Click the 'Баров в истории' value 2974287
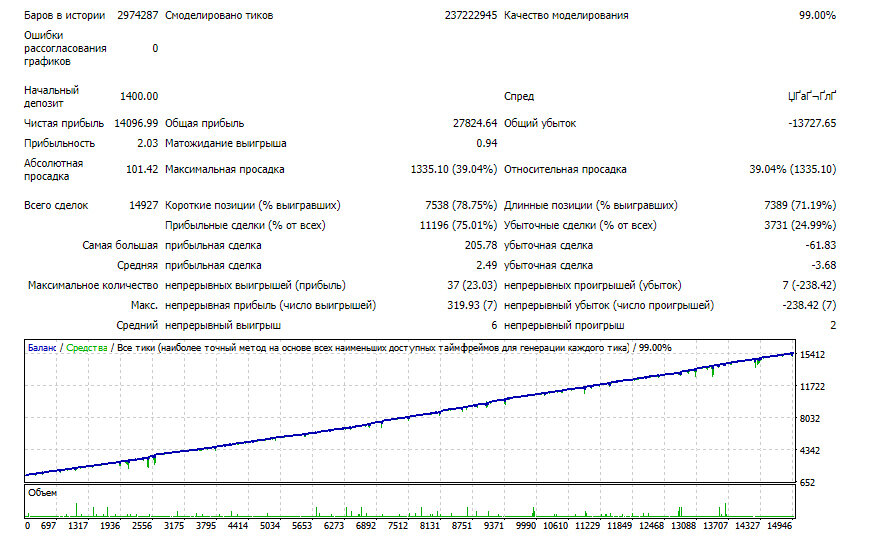Viewport: 881px width, 539px height. click(x=138, y=16)
